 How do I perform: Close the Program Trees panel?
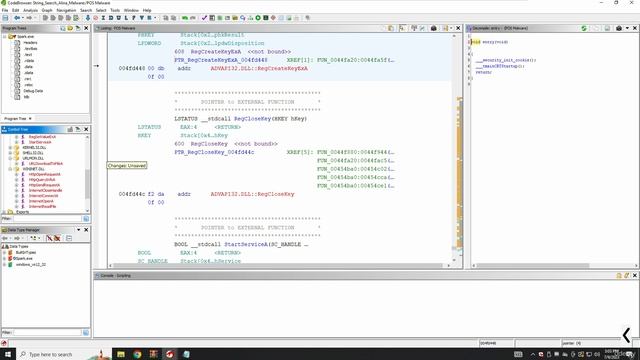tap(86, 28)
